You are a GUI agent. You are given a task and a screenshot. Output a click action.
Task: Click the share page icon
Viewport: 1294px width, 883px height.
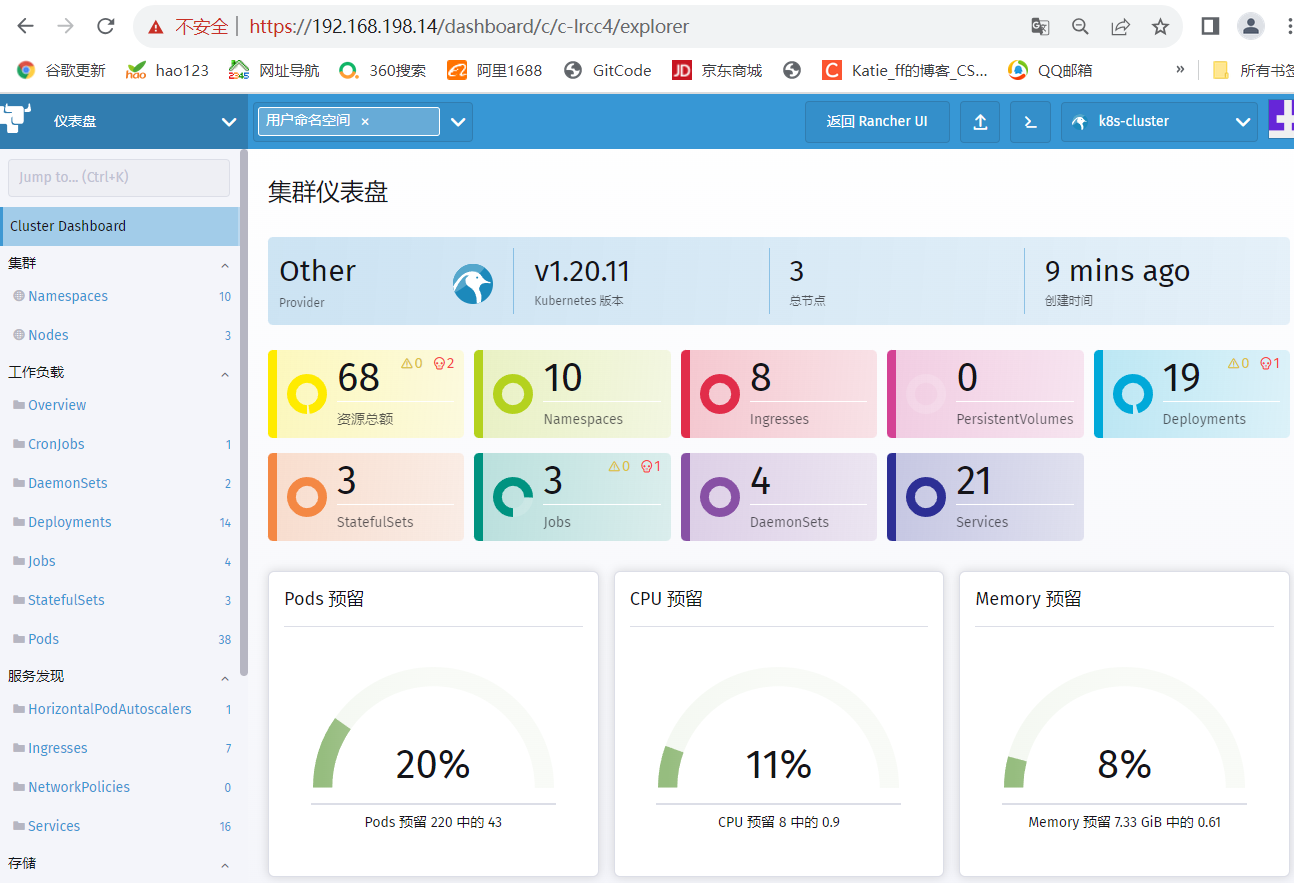[x=1120, y=27]
